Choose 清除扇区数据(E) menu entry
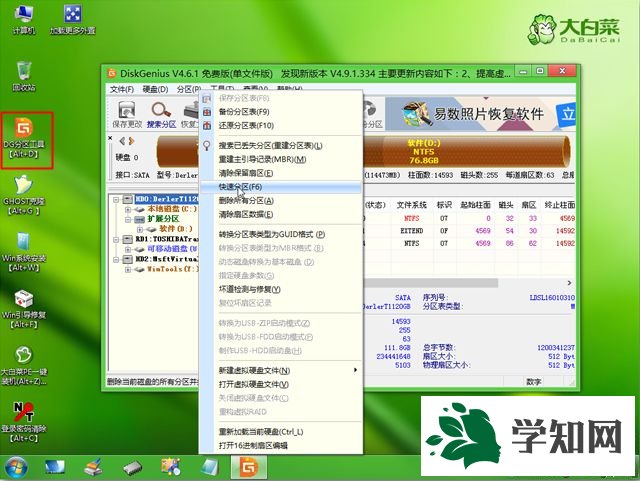 pos(280,214)
